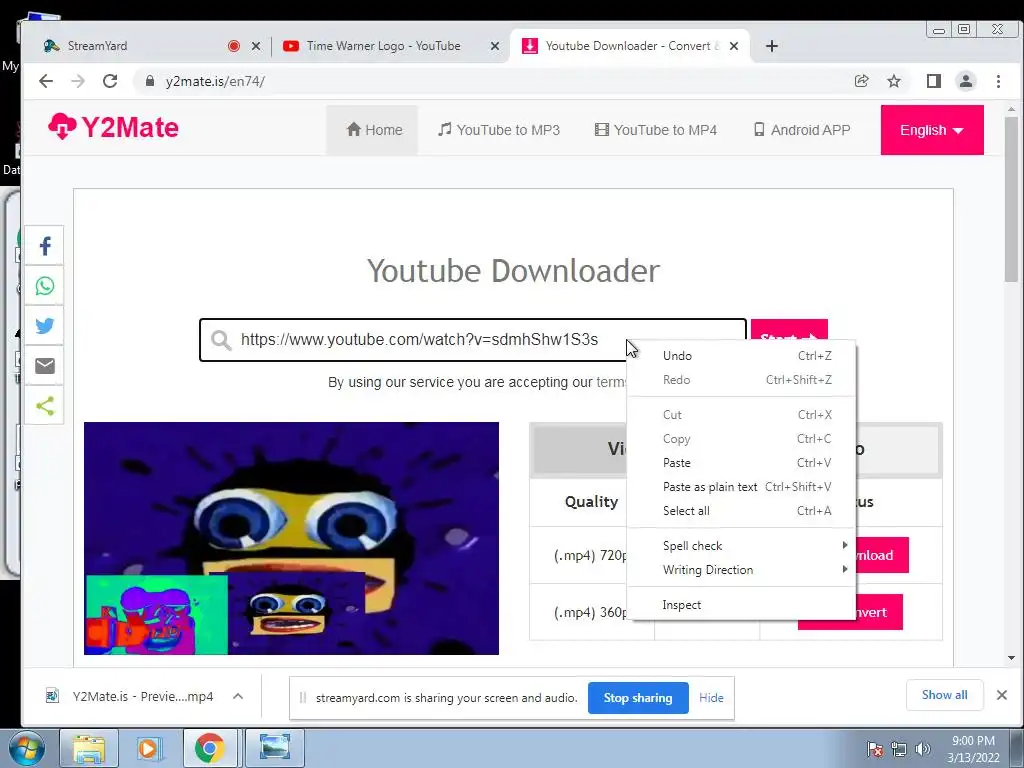Open Windows Media Player from the taskbar
1024x768 pixels.
click(149, 748)
